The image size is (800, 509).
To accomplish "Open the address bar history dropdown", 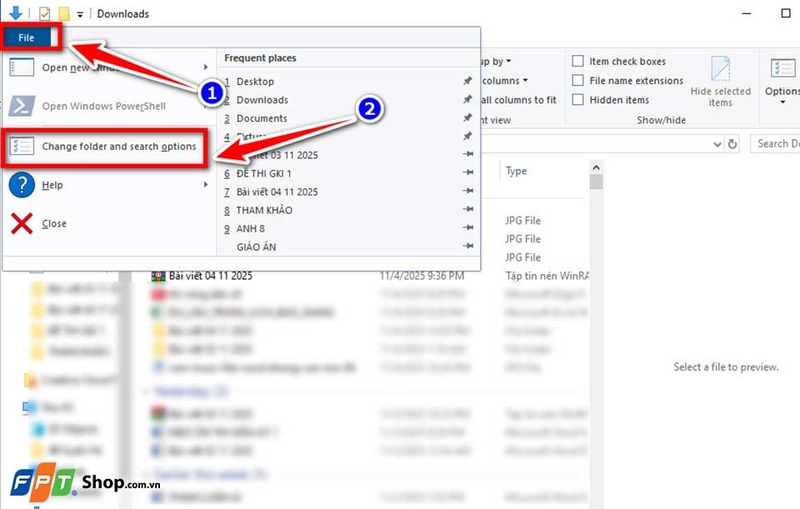I will (717, 144).
